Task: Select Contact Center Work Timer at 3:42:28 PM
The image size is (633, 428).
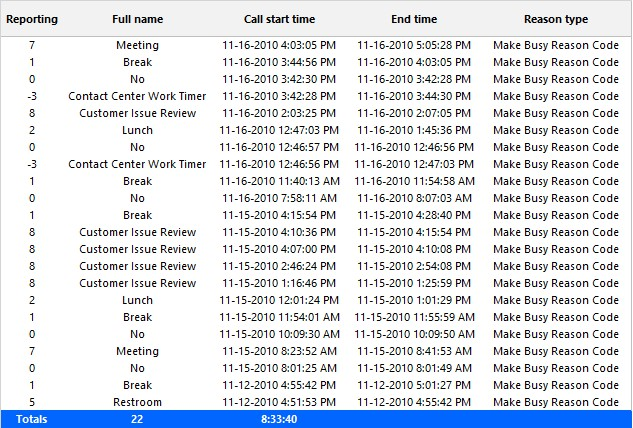Action: click(x=137, y=96)
